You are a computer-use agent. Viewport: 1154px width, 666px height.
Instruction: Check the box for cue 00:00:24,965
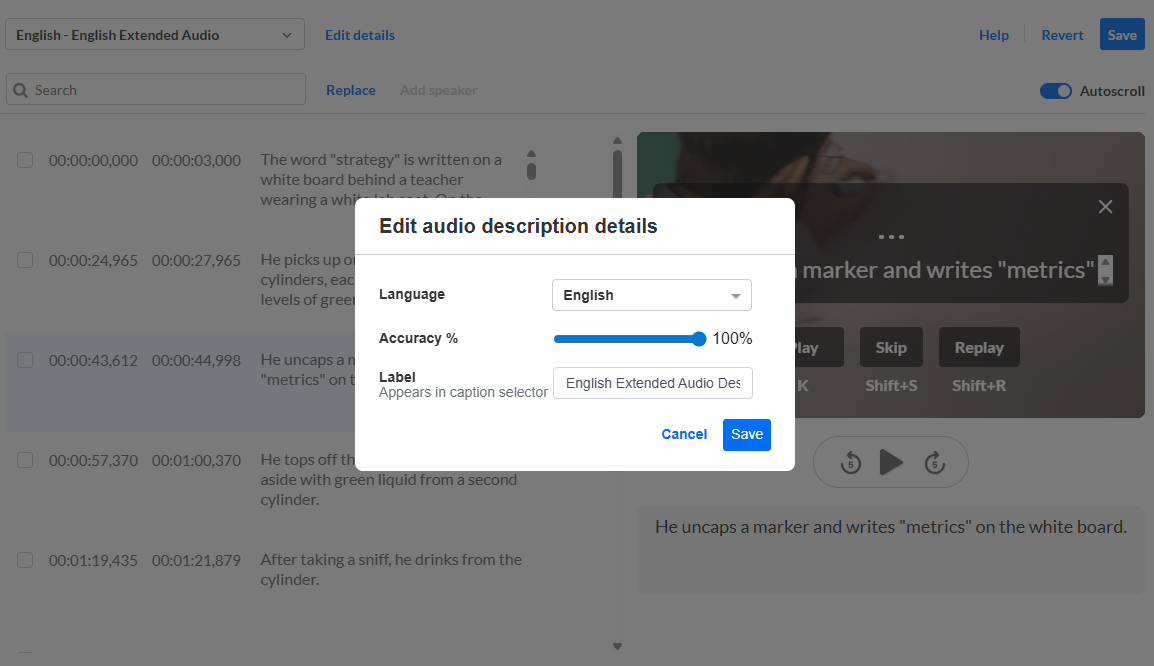(x=25, y=260)
